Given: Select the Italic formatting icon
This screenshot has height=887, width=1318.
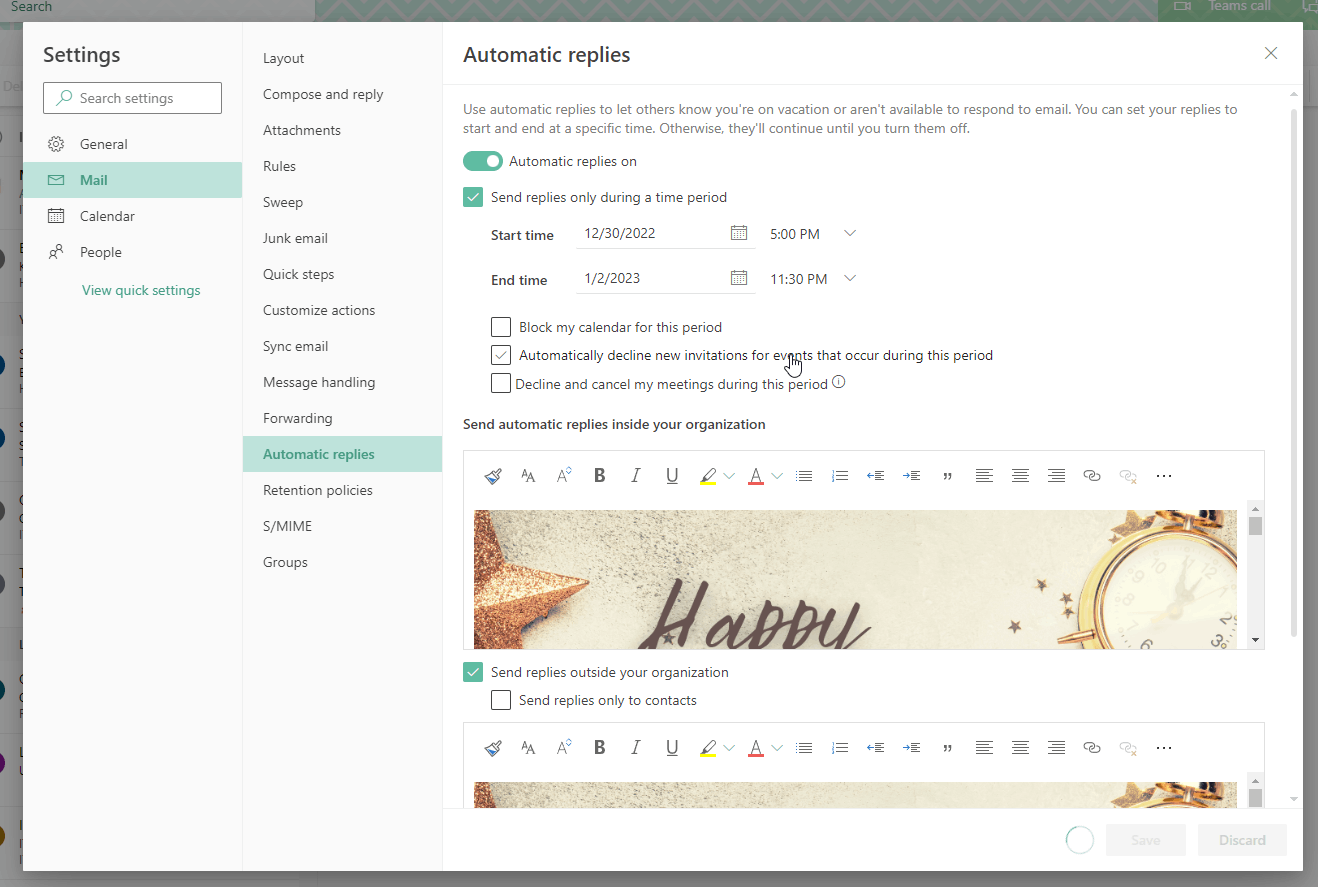Looking at the screenshot, I should coord(635,475).
